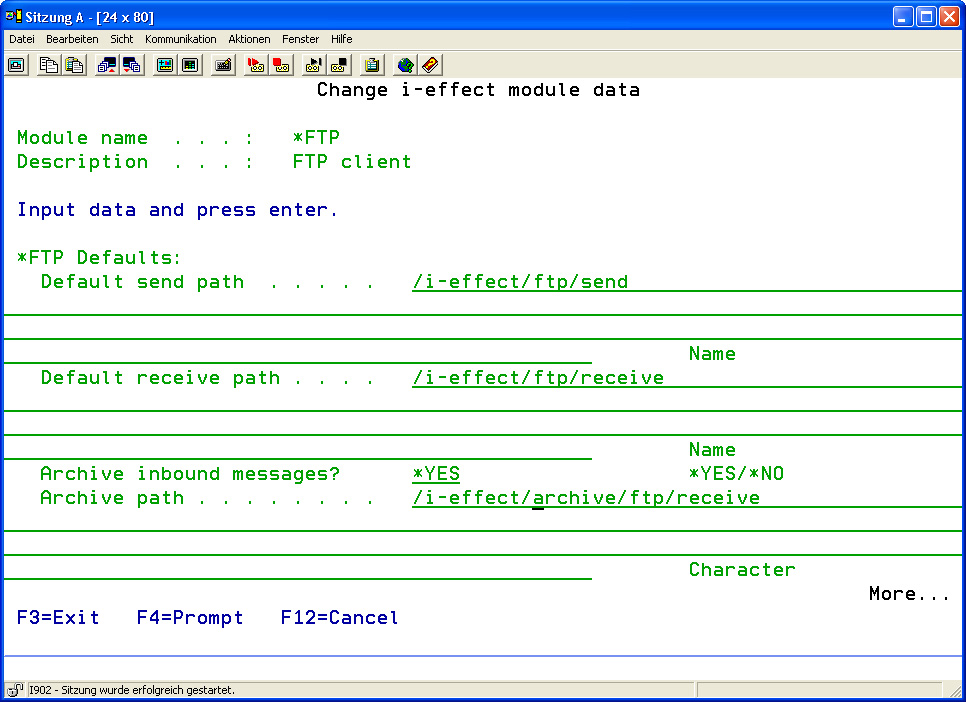Open the Datei menu
This screenshot has height=702, width=966.
21,39
